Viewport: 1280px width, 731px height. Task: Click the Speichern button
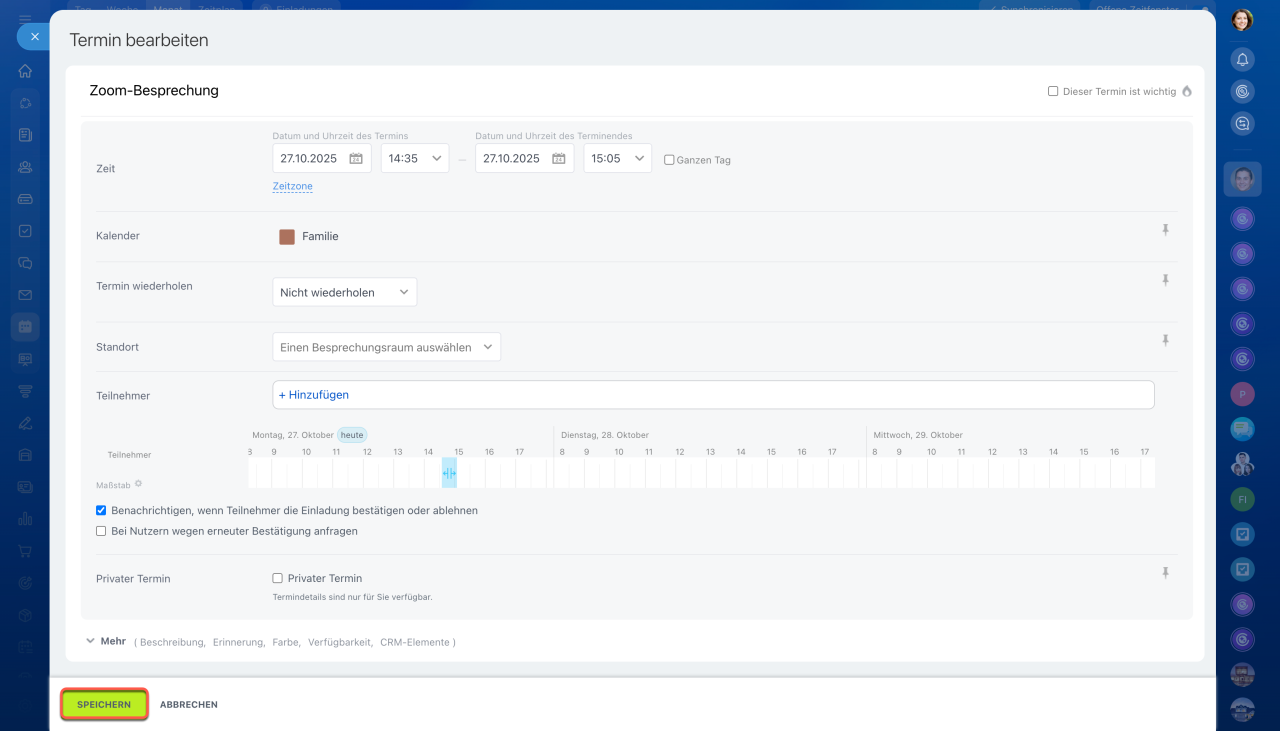pyautogui.click(x=104, y=704)
